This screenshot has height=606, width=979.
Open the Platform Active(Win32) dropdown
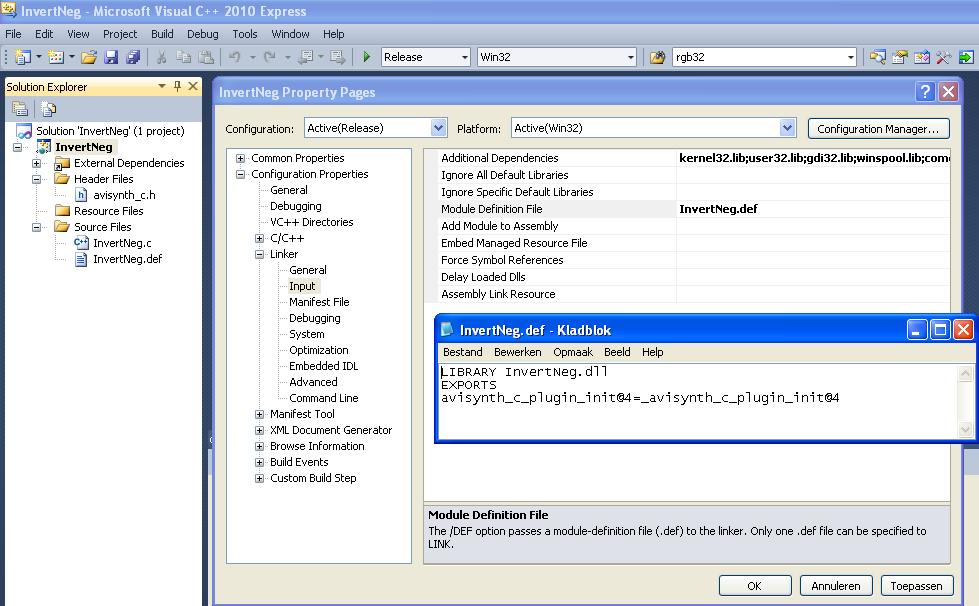(787, 128)
